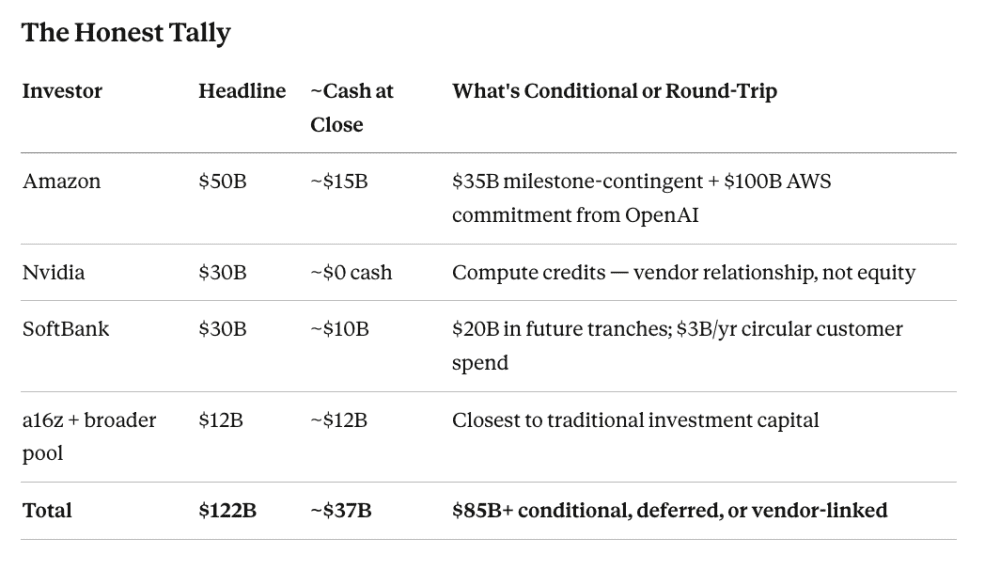The image size is (1000, 570).
Task: Select Amazon's $50B headline figure
Action: click(x=222, y=182)
